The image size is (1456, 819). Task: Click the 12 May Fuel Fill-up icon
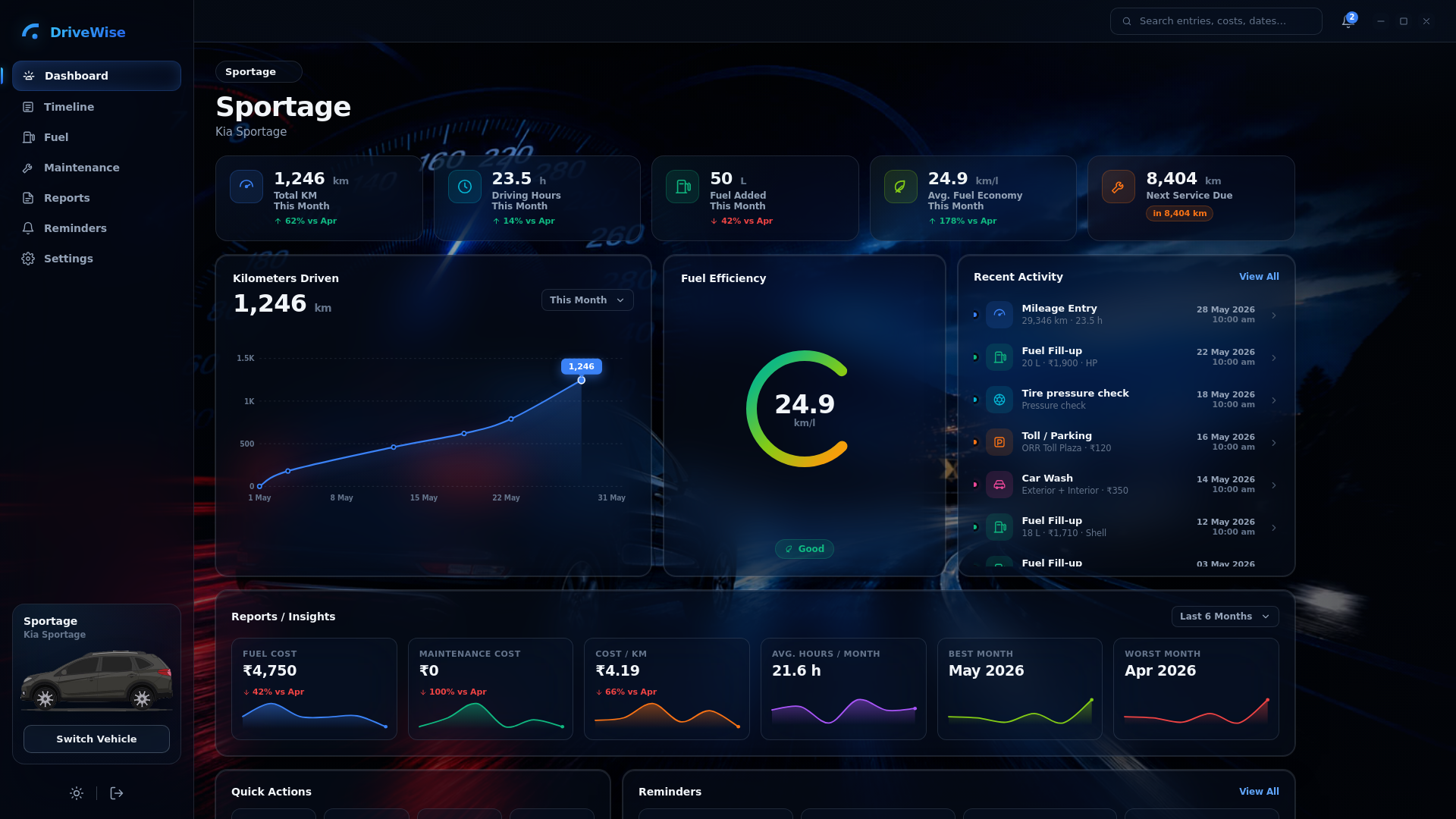tap(999, 527)
